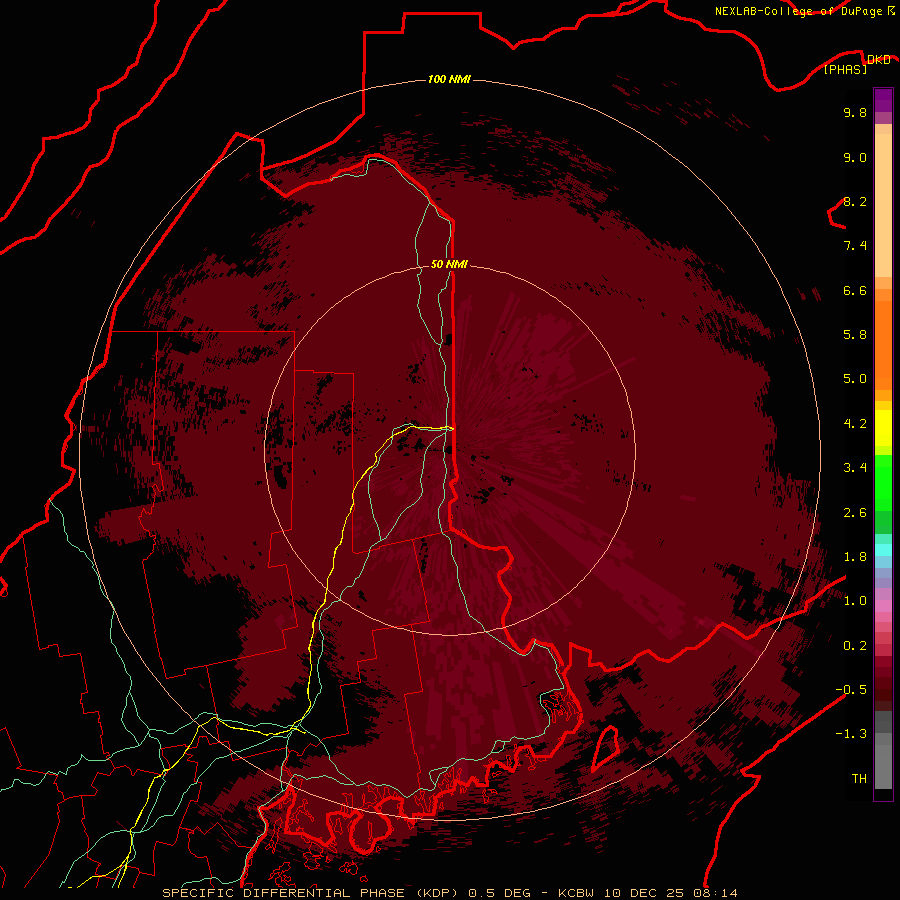
Task: Click the -0.5 color scale label
Action: (x=851, y=690)
